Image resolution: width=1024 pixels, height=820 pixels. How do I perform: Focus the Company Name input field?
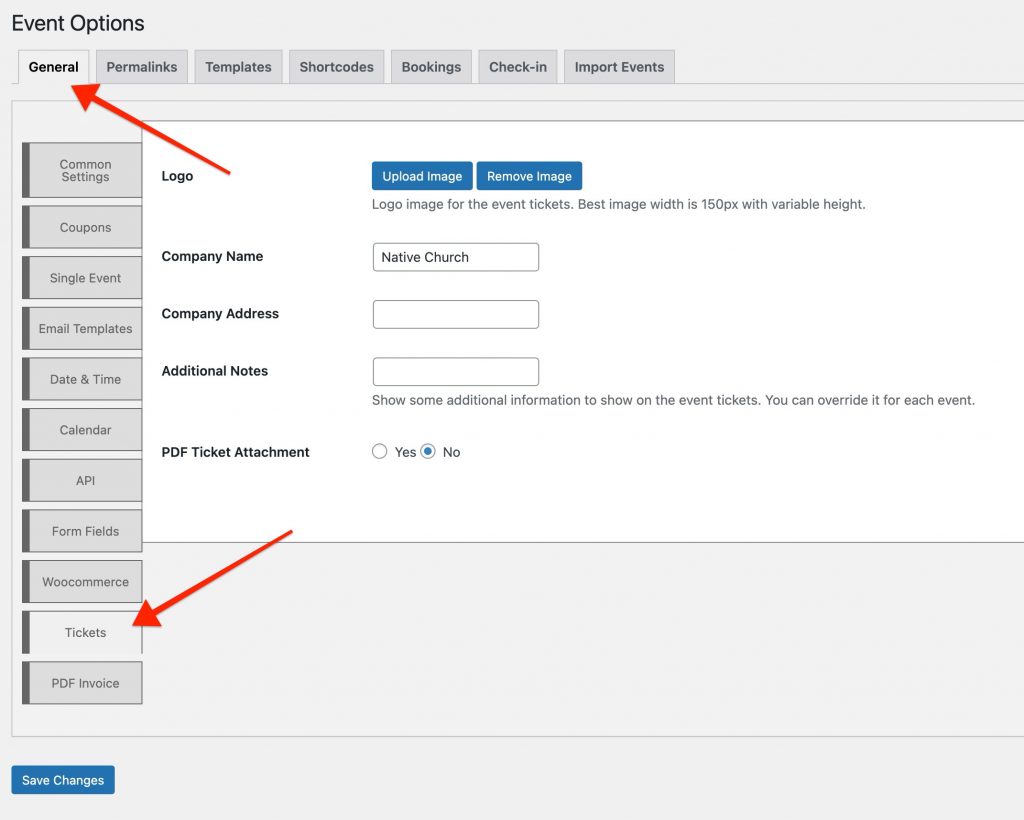tap(456, 257)
